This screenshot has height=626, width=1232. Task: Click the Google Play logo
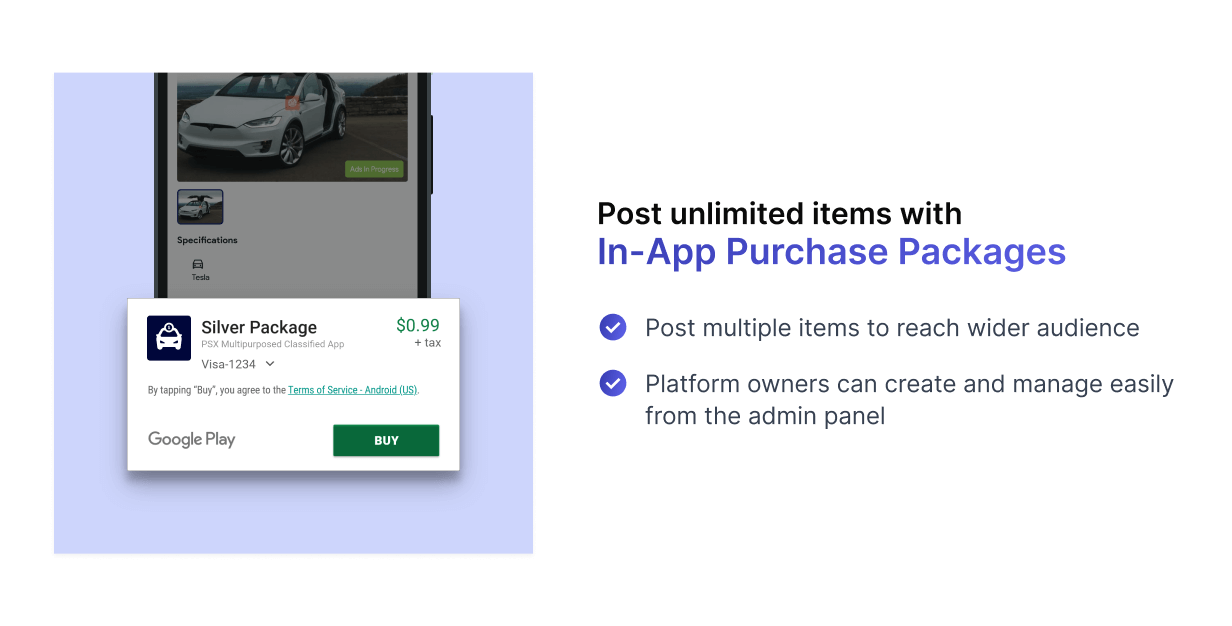click(x=192, y=439)
